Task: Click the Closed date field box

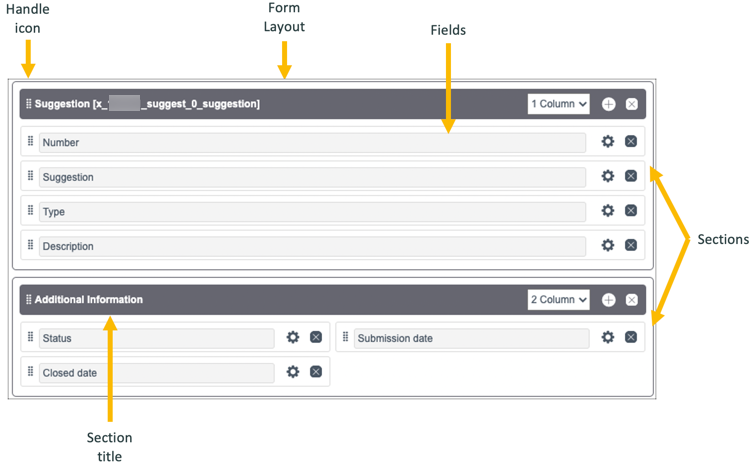Action: (156, 373)
